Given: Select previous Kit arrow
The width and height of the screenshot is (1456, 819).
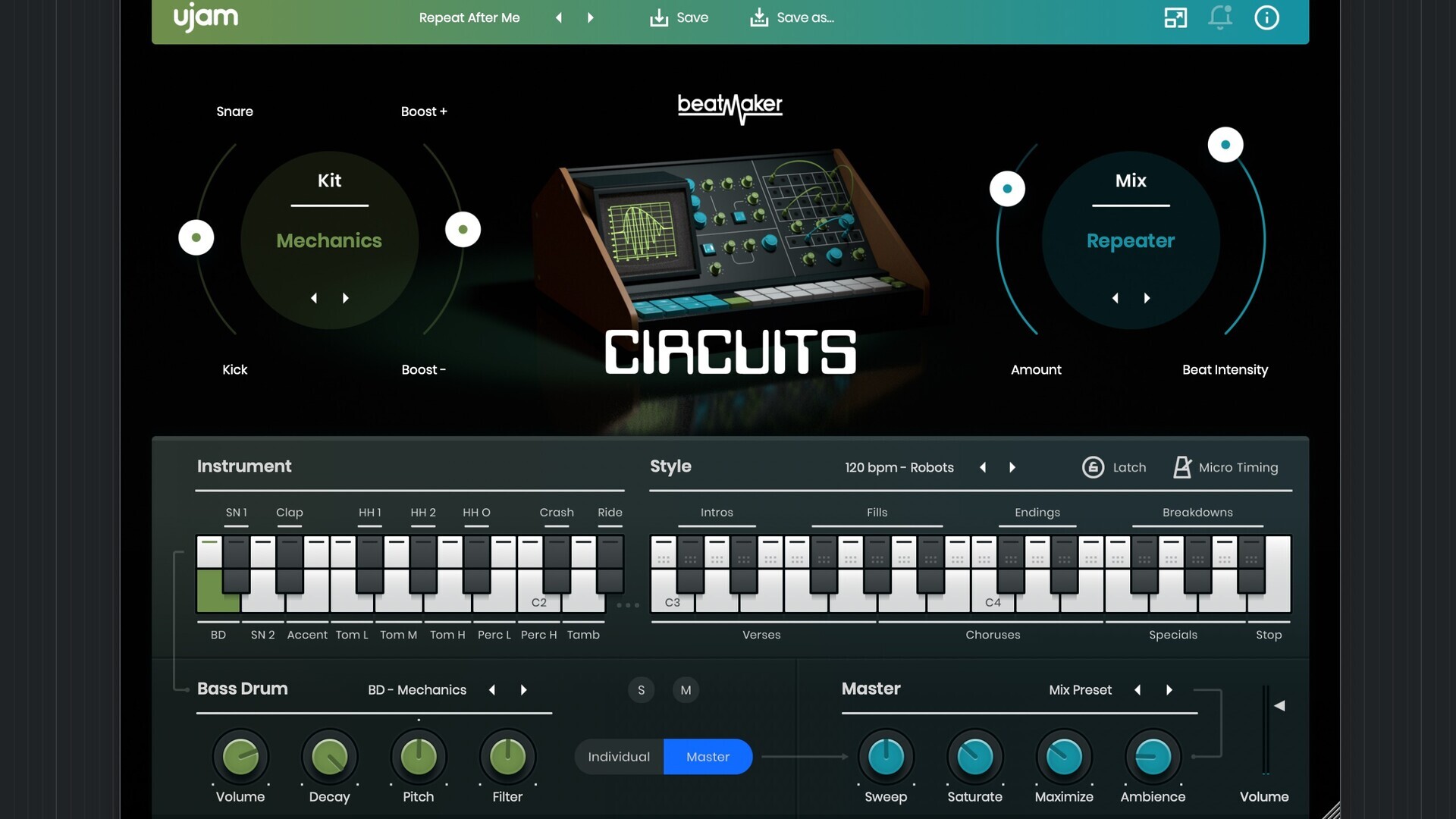Looking at the screenshot, I should click(314, 298).
